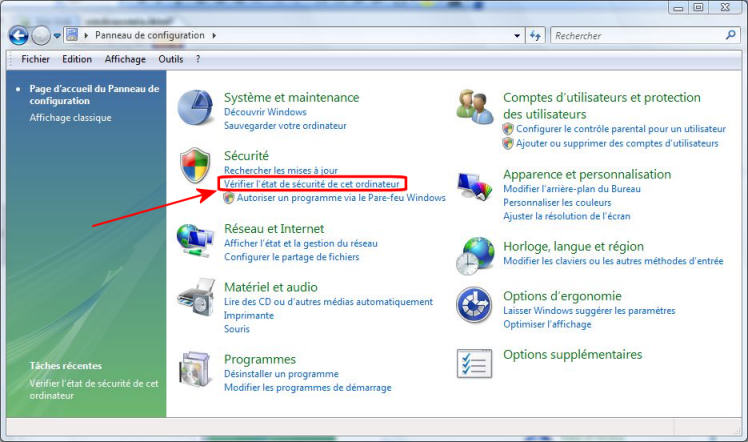748x442 pixels.
Task: Click the Horloge, langue et région globe icon
Action: (x=475, y=256)
